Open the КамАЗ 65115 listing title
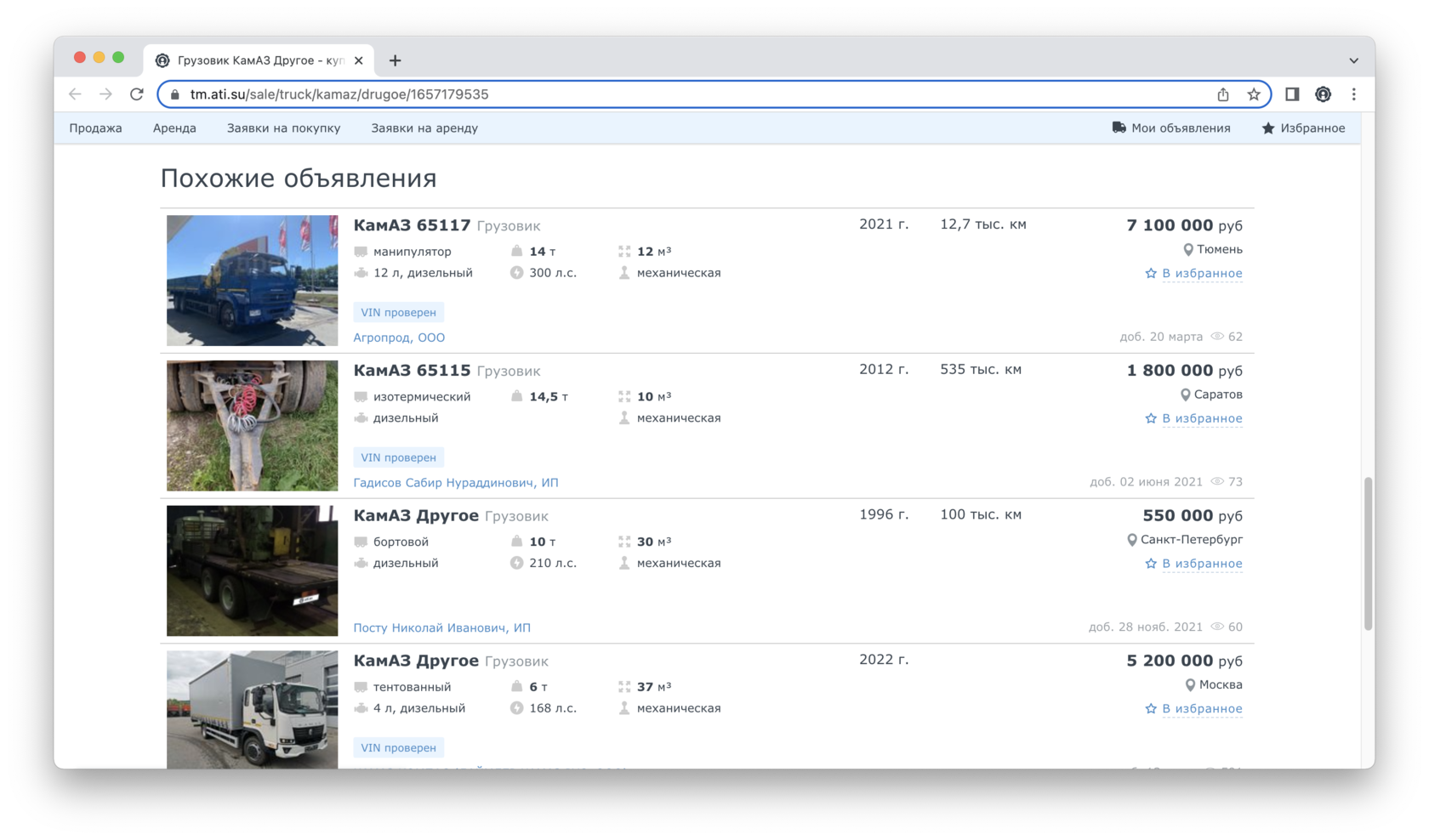1429x840 pixels. point(412,371)
